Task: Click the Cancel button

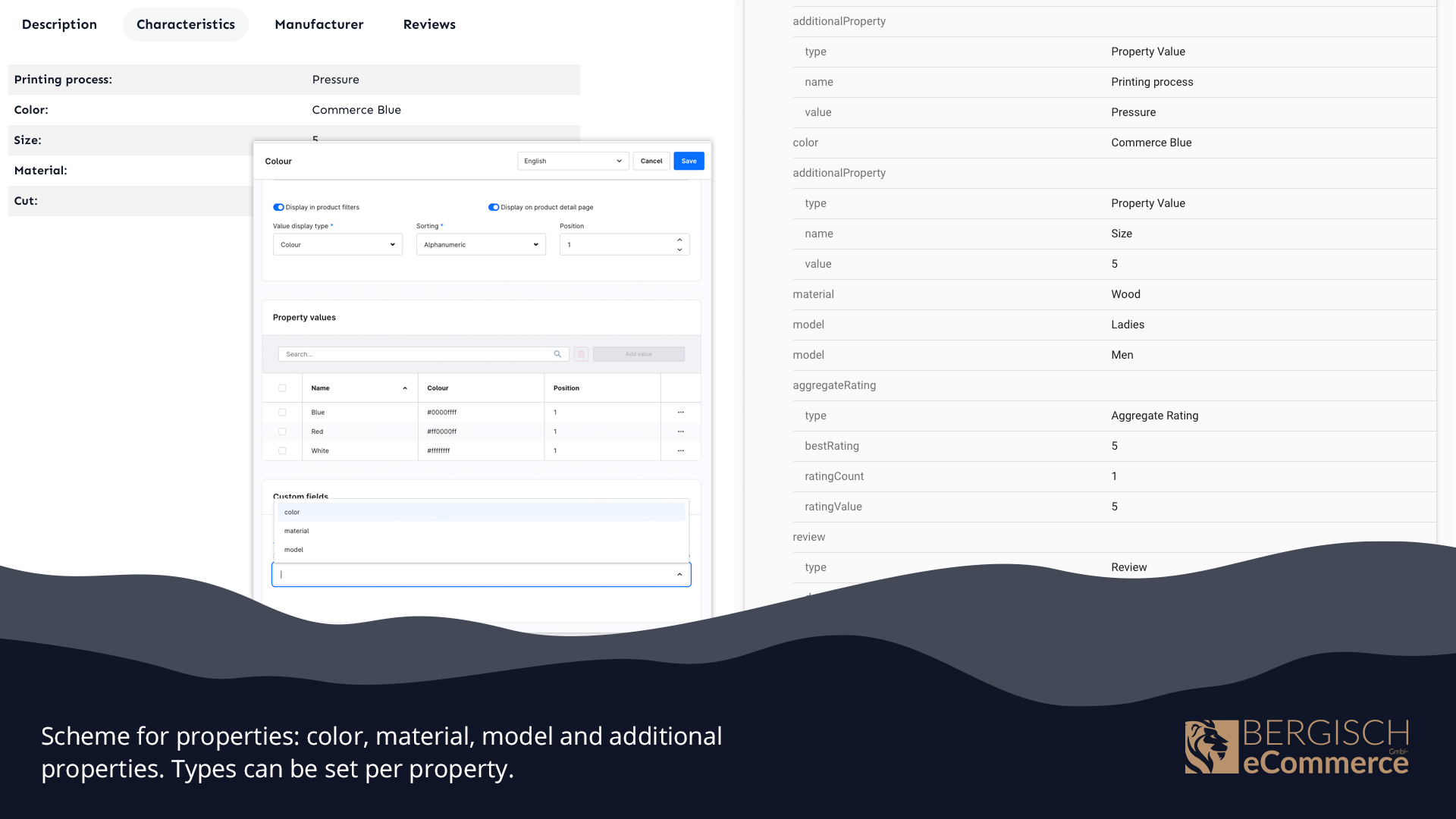Action: (651, 161)
